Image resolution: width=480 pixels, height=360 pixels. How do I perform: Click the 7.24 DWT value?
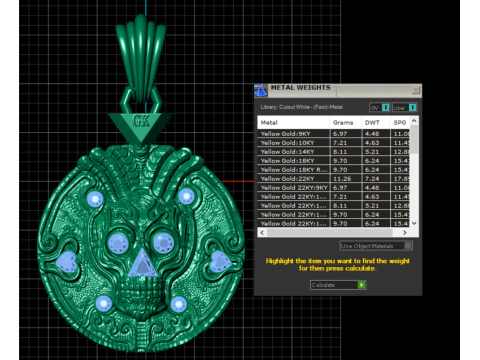pyautogui.click(x=372, y=179)
